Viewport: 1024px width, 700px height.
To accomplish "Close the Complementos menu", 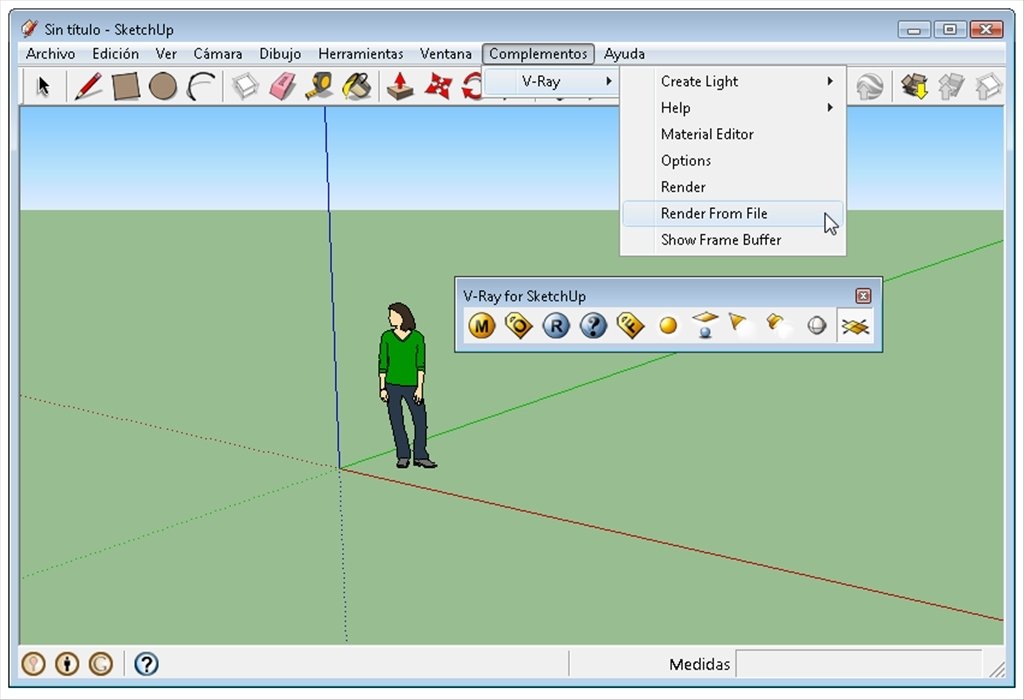I will pyautogui.click(x=538, y=54).
